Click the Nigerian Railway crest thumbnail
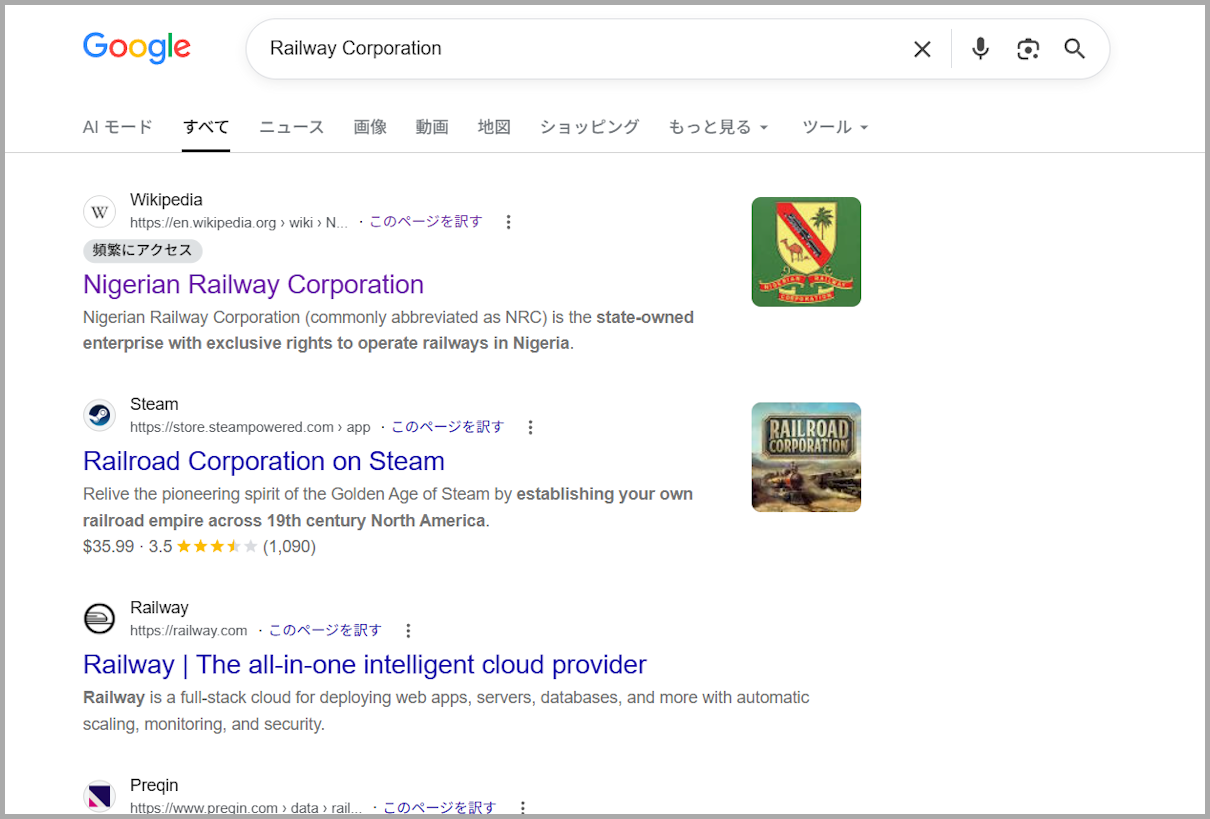The image size is (1210, 819). pyautogui.click(x=806, y=252)
